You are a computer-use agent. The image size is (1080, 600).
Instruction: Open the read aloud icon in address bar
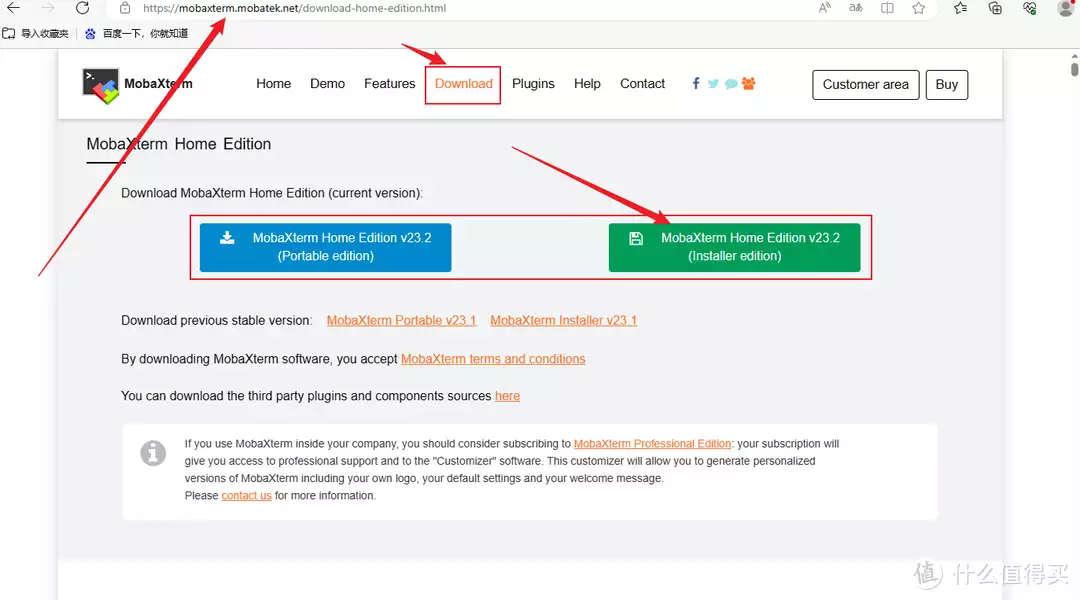(x=824, y=8)
